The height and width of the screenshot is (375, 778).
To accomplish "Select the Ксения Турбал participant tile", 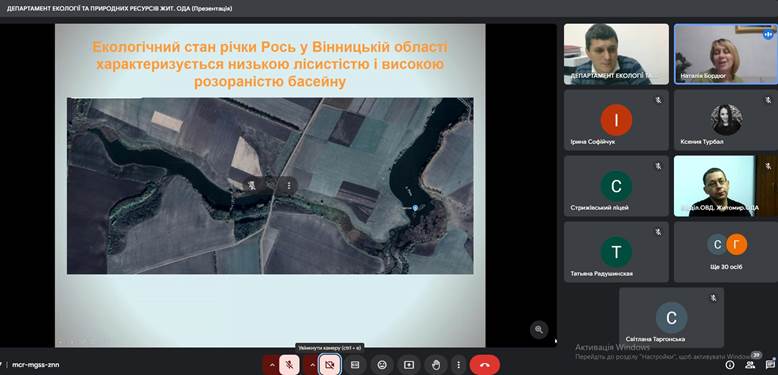I will (726, 120).
